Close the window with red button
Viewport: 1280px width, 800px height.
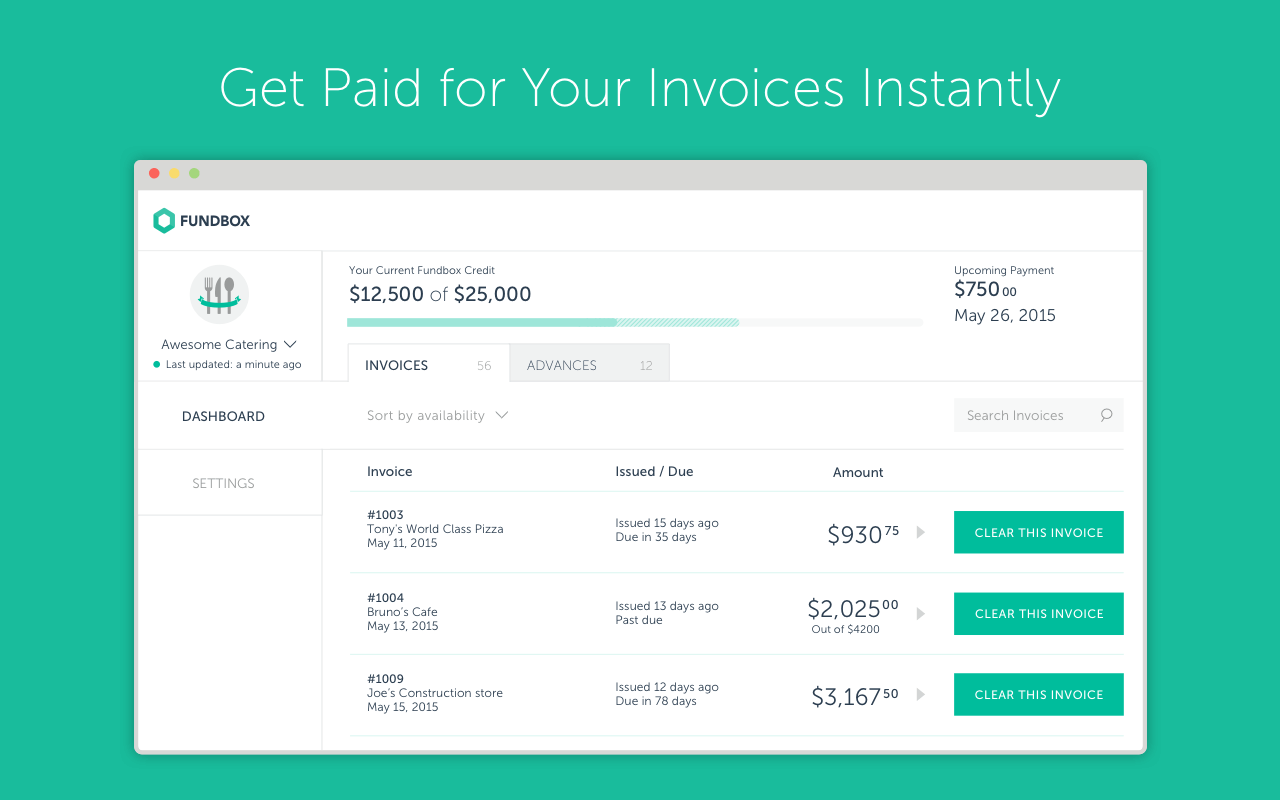click(154, 173)
